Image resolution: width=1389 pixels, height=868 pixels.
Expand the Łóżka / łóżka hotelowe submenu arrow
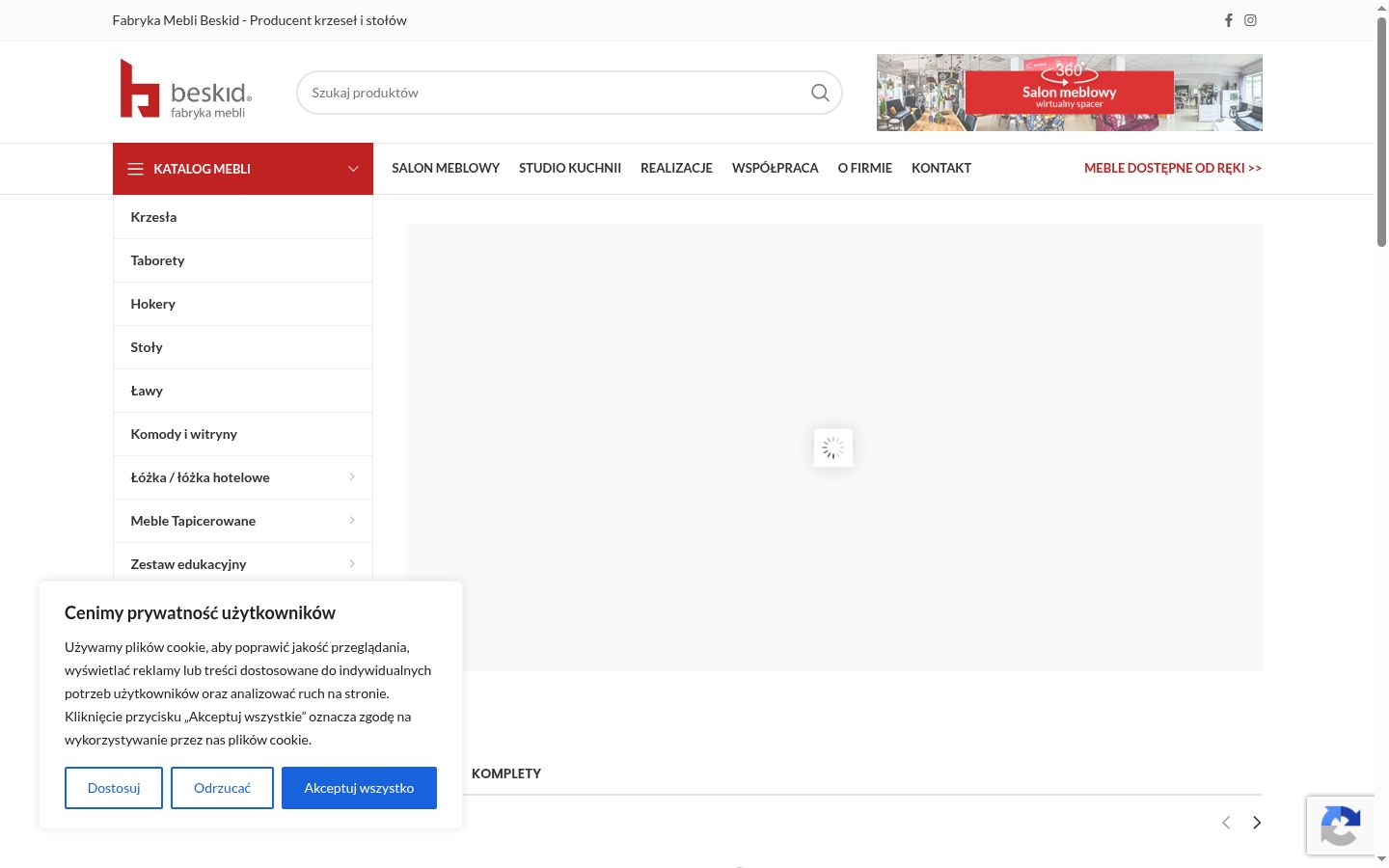click(352, 477)
